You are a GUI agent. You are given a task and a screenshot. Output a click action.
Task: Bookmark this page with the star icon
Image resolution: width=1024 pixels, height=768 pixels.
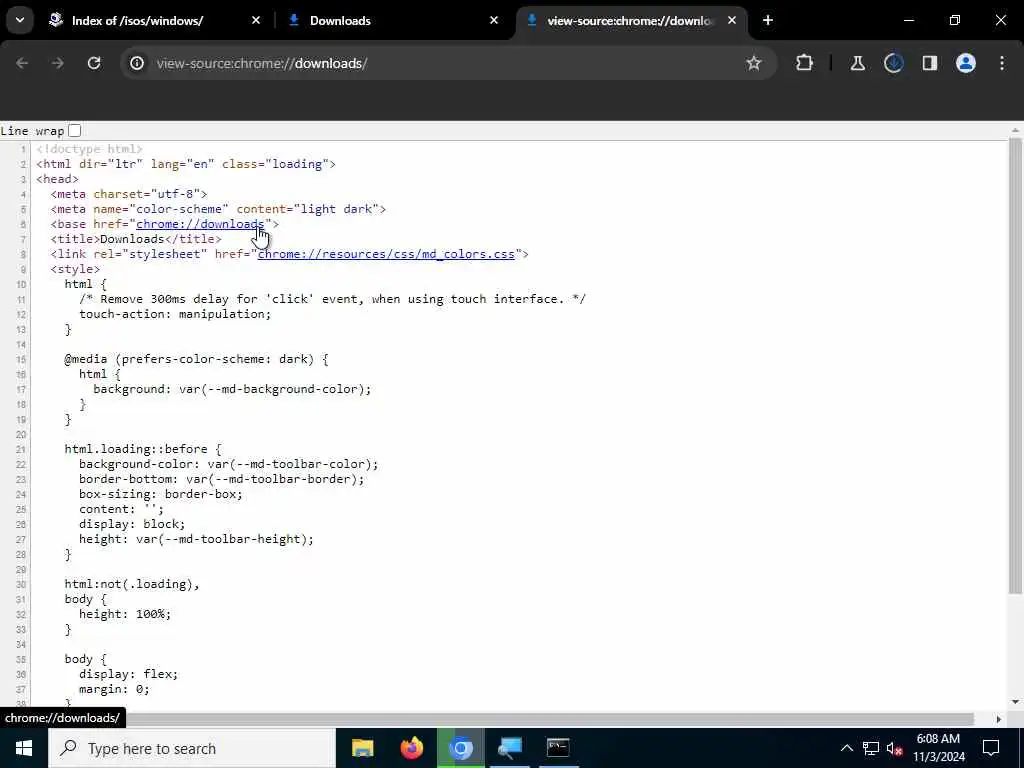[x=754, y=63]
